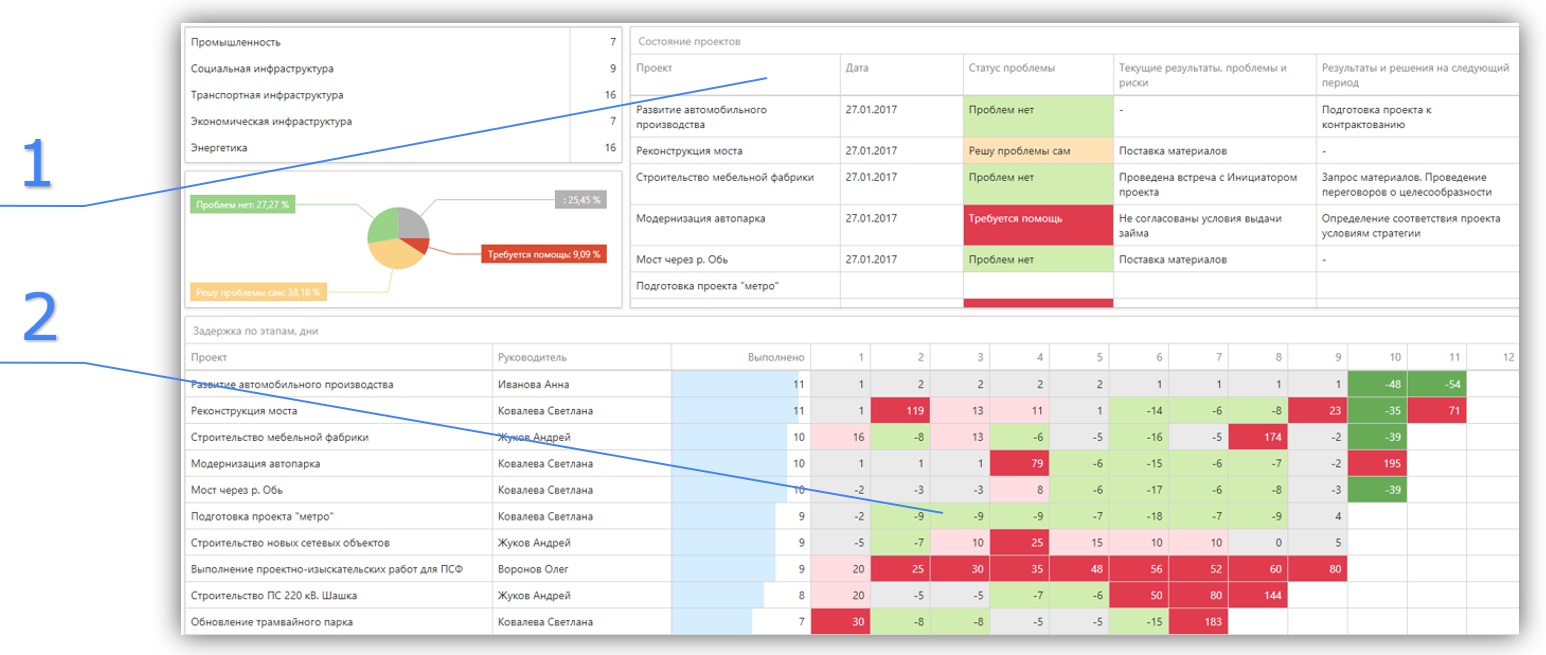This screenshot has height=655, width=1546.
Task: Sort by the Дата column header
Action: [857, 68]
